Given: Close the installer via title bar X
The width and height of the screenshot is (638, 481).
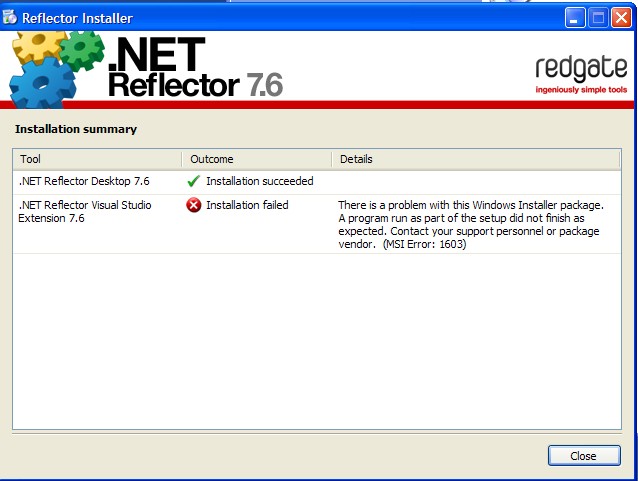Looking at the screenshot, I should 621,18.
